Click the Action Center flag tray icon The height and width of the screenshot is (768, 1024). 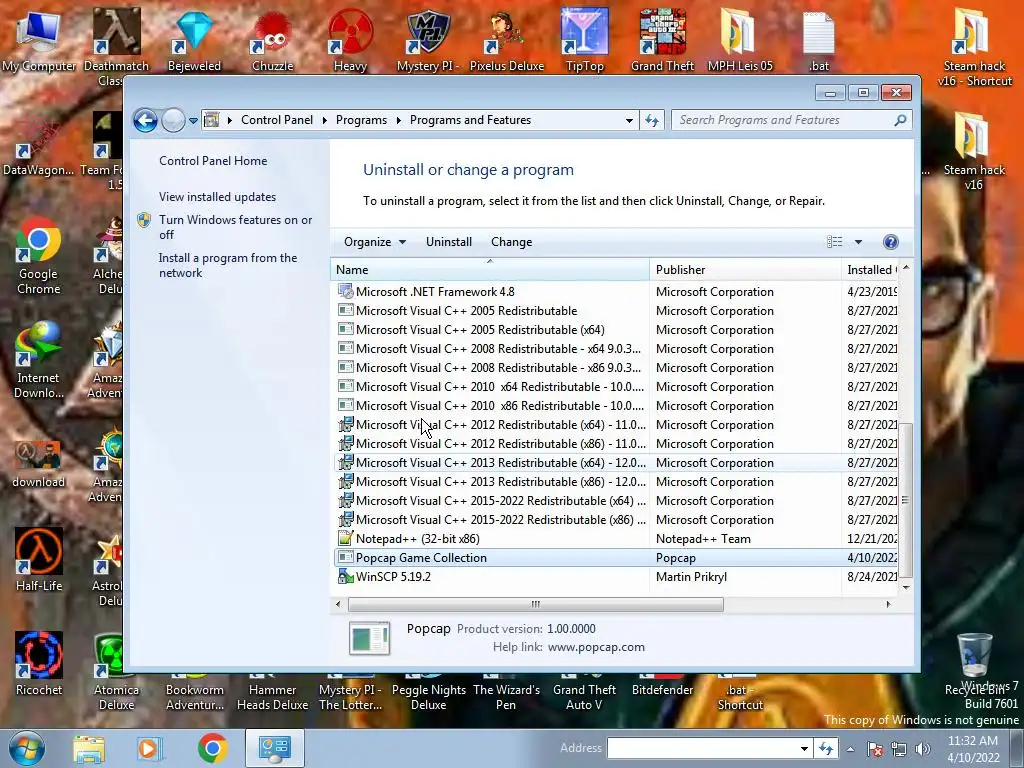[x=875, y=749]
